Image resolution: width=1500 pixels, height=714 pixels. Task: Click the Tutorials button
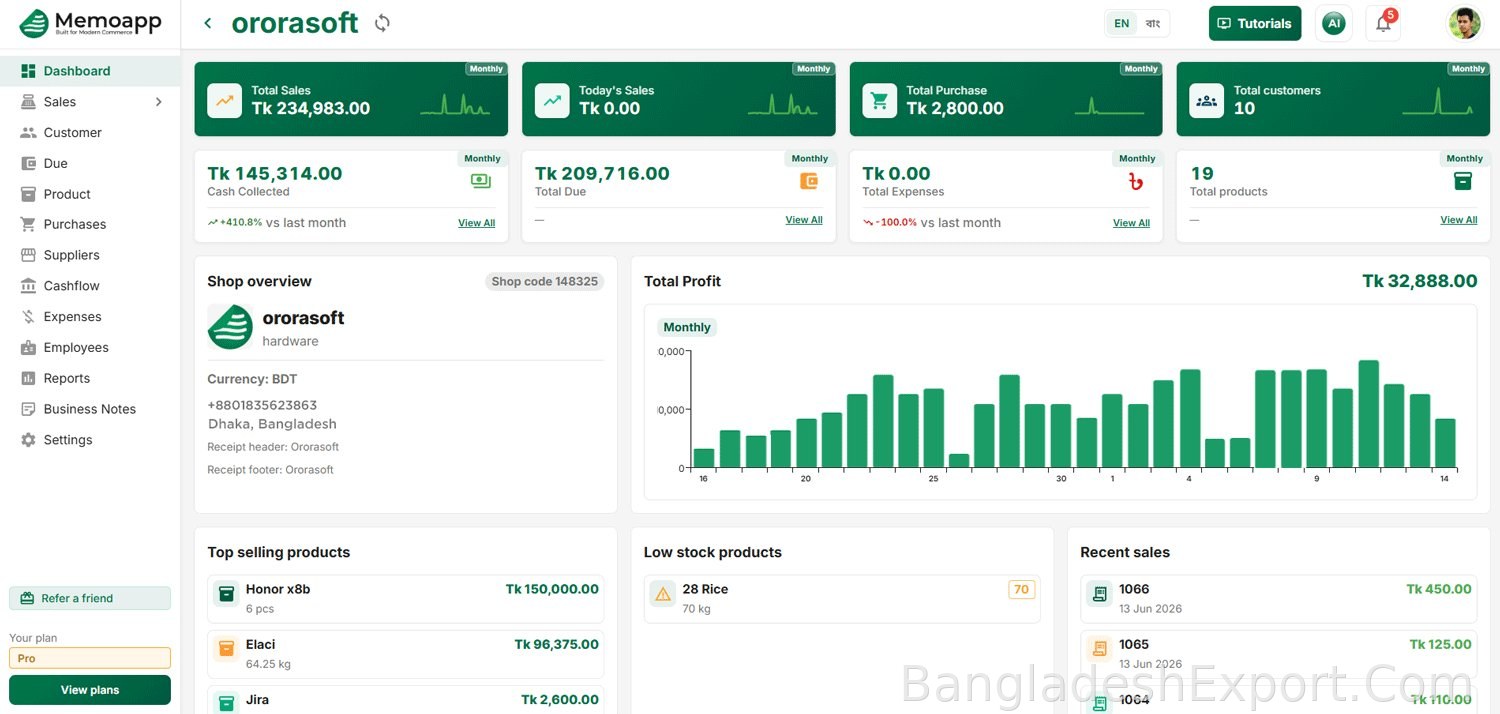[1255, 23]
